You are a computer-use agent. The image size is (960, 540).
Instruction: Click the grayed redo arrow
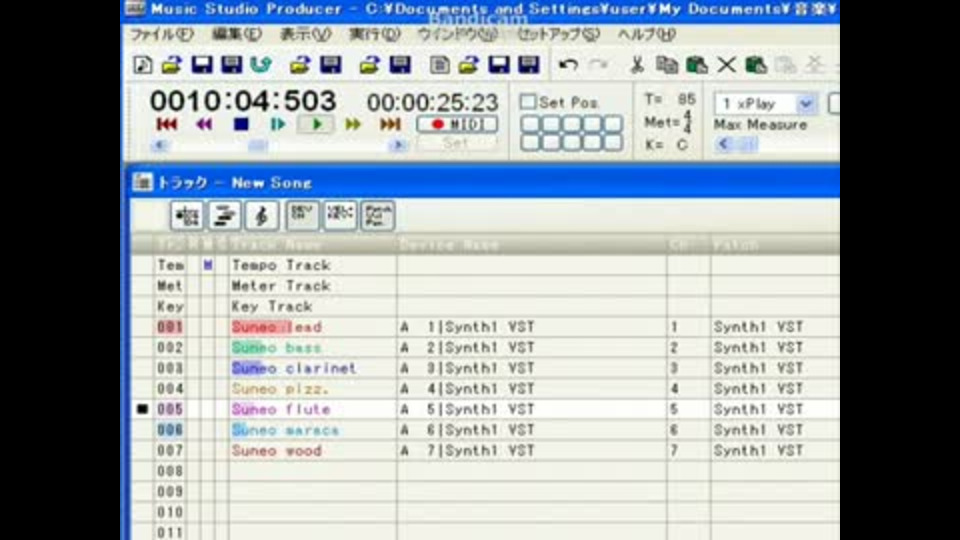point(598,64)
